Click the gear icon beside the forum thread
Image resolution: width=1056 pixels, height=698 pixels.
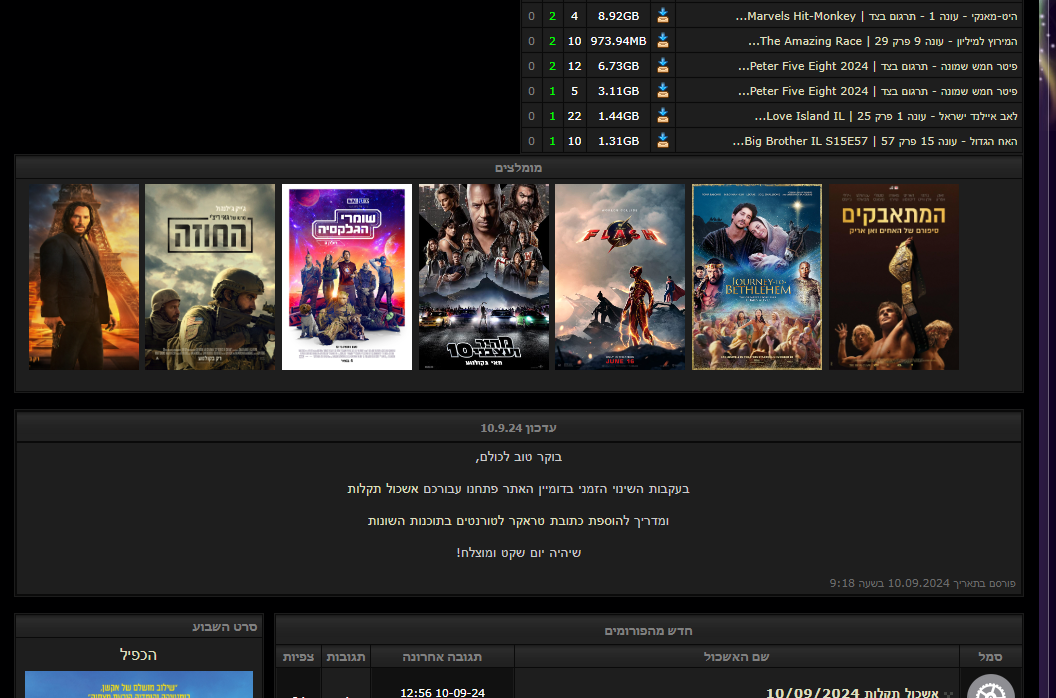[x=990, y=688]
